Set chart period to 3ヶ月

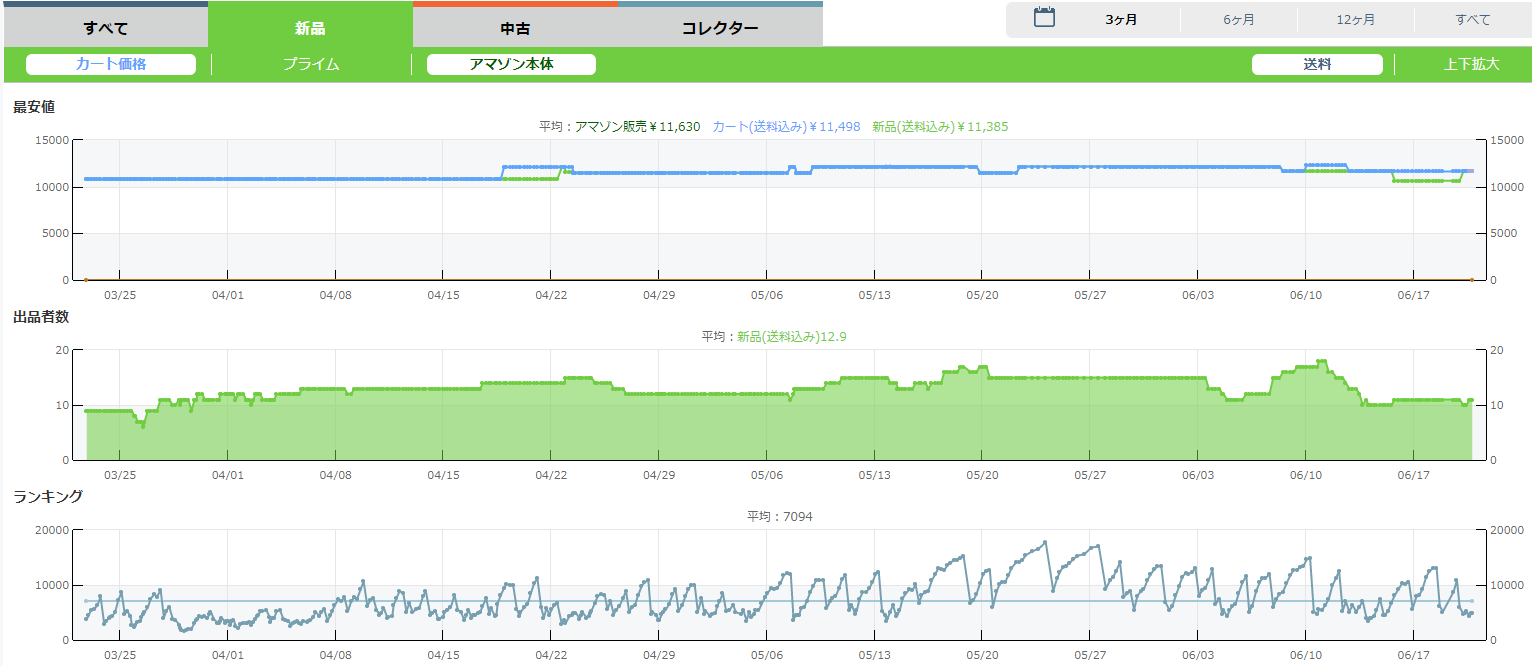(1121, 20)
